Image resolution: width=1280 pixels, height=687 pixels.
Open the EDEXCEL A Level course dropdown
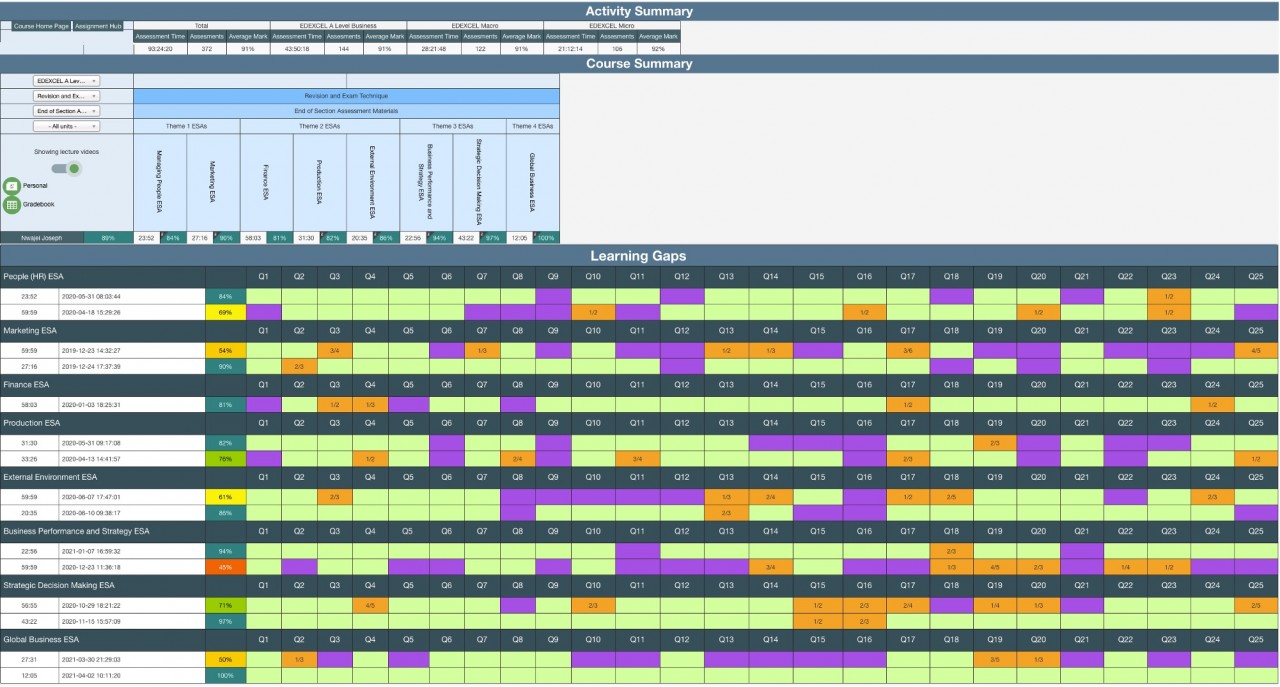pos(66,81)
